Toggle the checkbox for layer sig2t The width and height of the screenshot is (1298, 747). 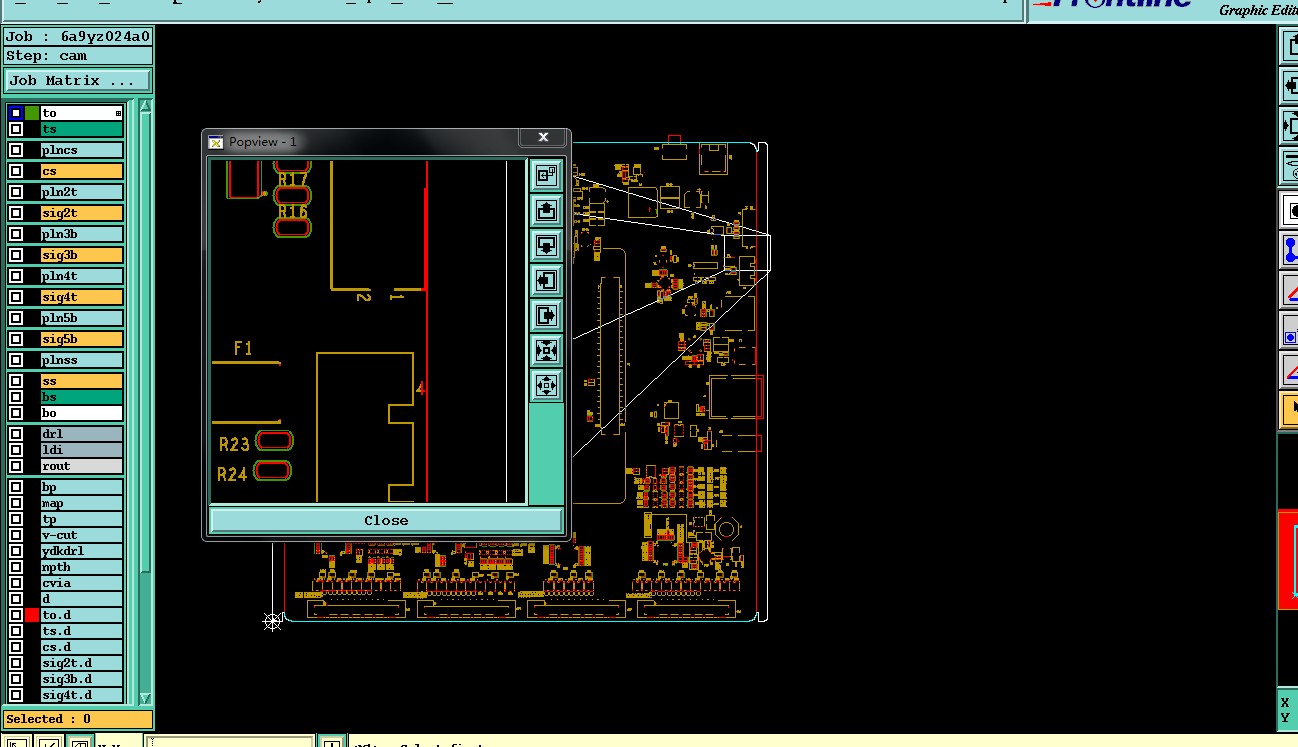tap(16, 213)
